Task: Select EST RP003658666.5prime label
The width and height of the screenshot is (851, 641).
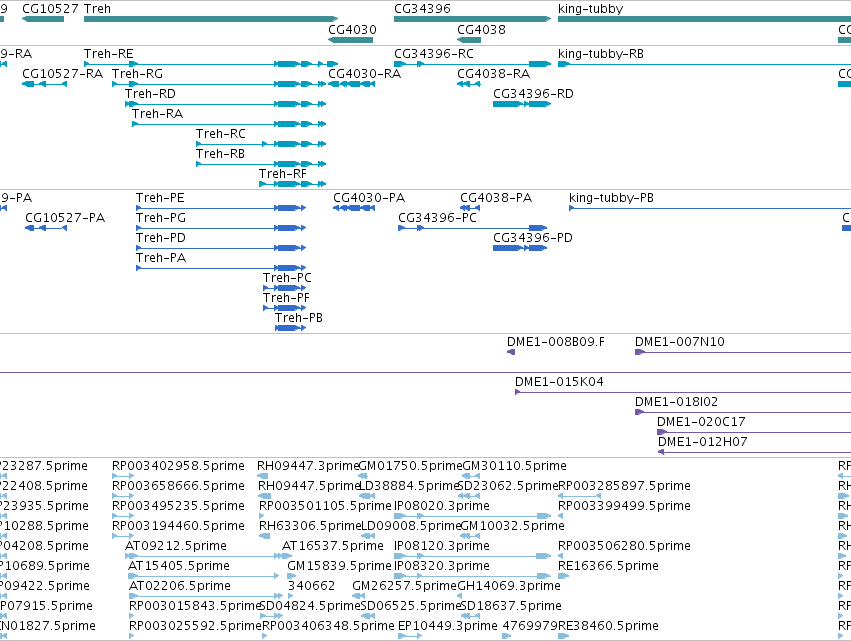Action: (178, 486)
